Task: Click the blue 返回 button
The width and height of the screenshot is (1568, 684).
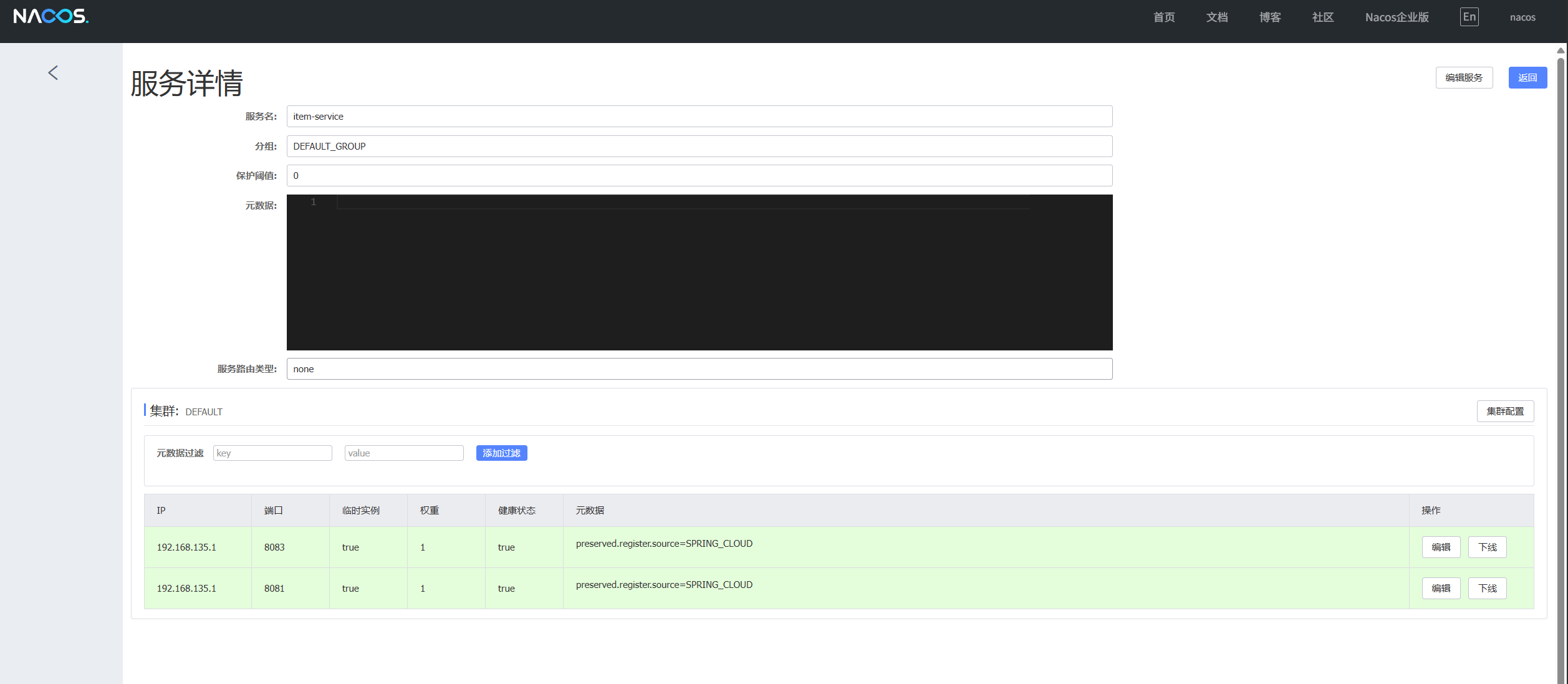Action: pyautogui.click(x=1527, y=77)
